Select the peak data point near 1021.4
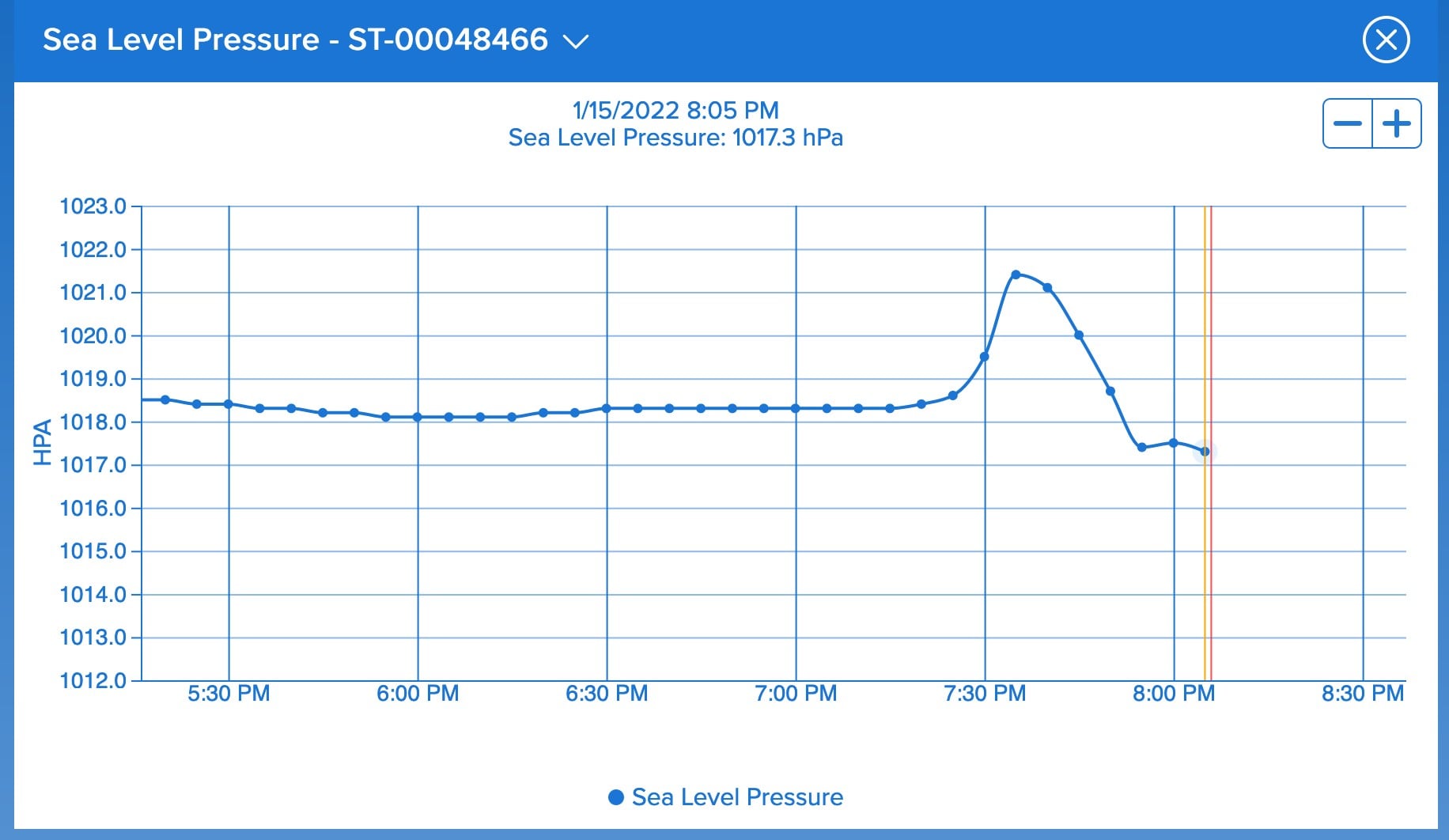Image resolution: width=1449 pixels, height=840 pixels. (1016, 274)
